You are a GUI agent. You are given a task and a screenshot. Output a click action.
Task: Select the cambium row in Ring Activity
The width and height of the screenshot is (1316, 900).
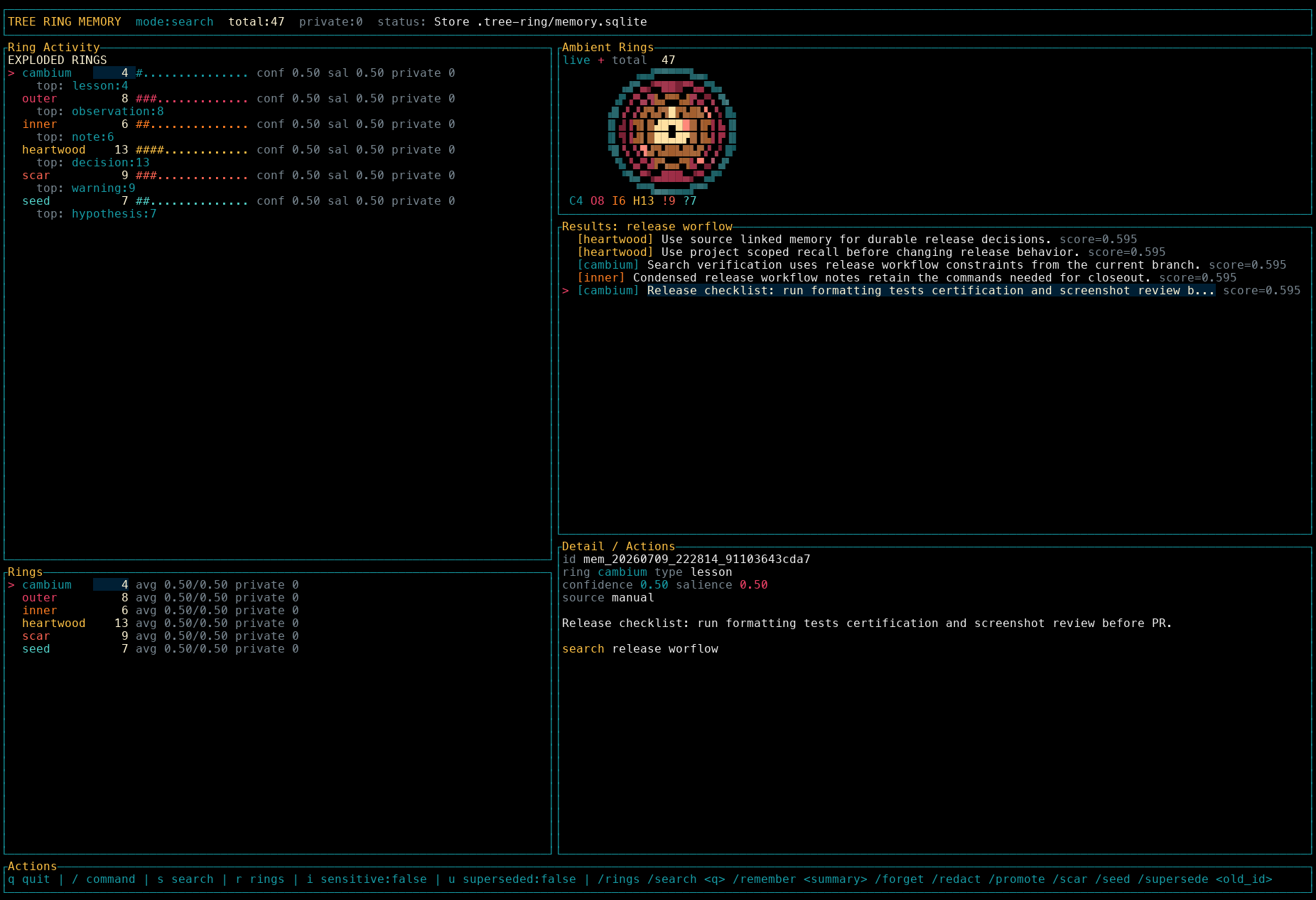[x=232, y=73]
